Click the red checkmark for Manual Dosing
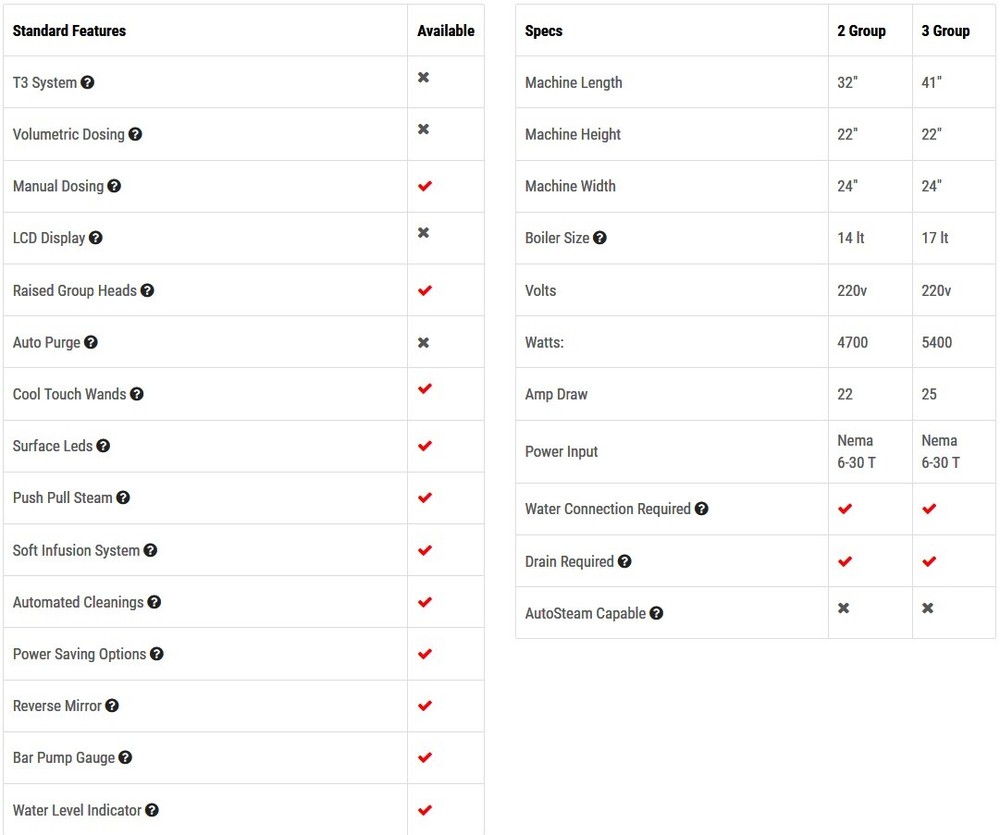 coord(424,186)
